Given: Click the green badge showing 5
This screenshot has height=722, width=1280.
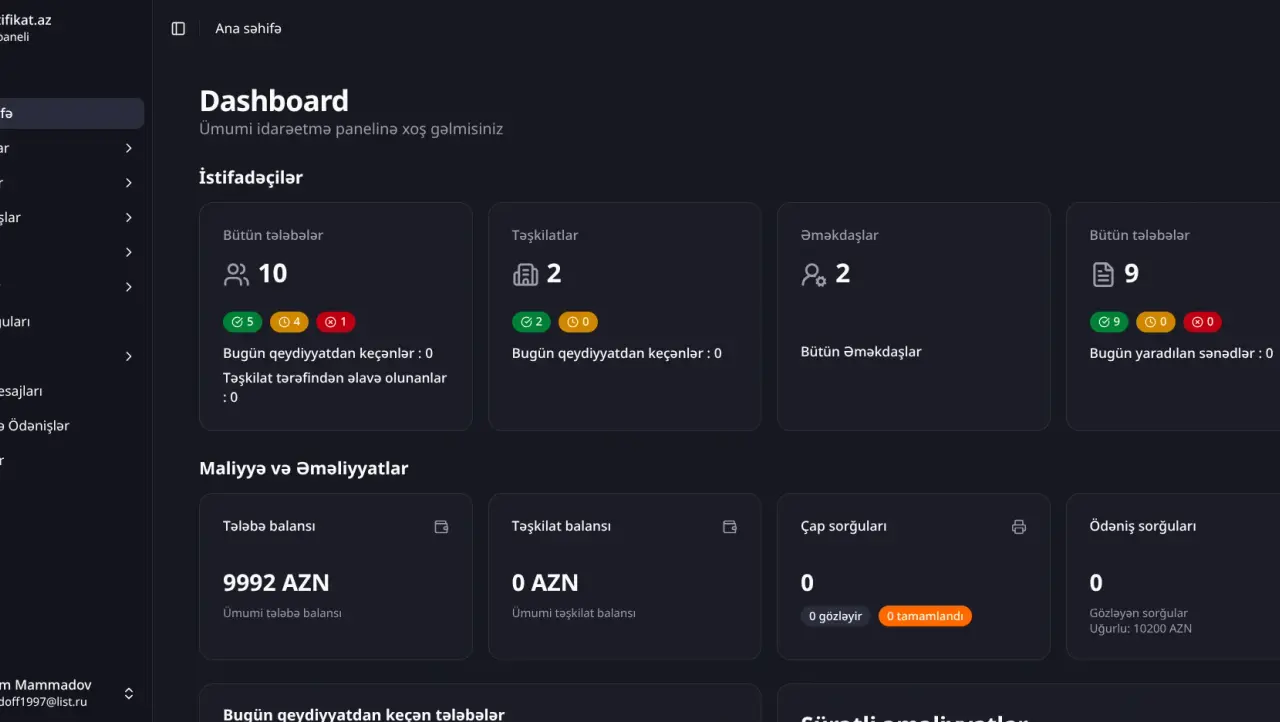Looking at the screenshot, I should click(x=242, y=322).
